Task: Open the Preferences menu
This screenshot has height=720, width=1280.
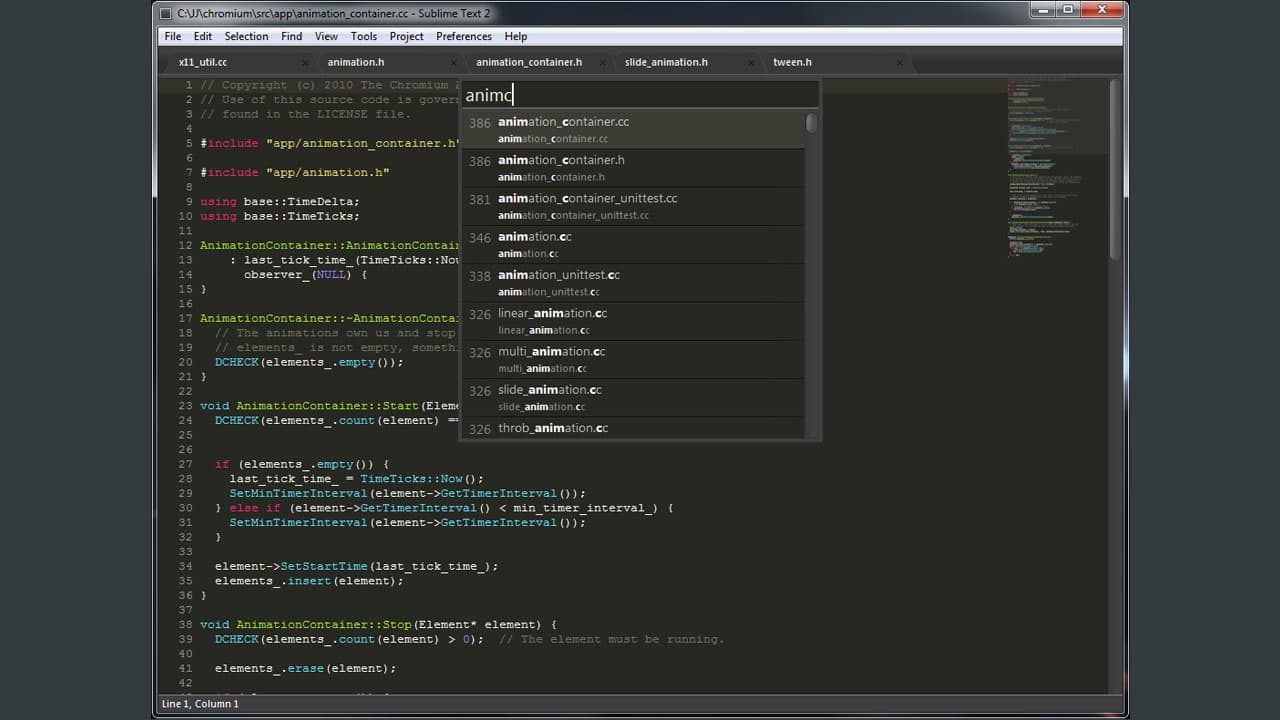Action: click(x=463, y=36)
